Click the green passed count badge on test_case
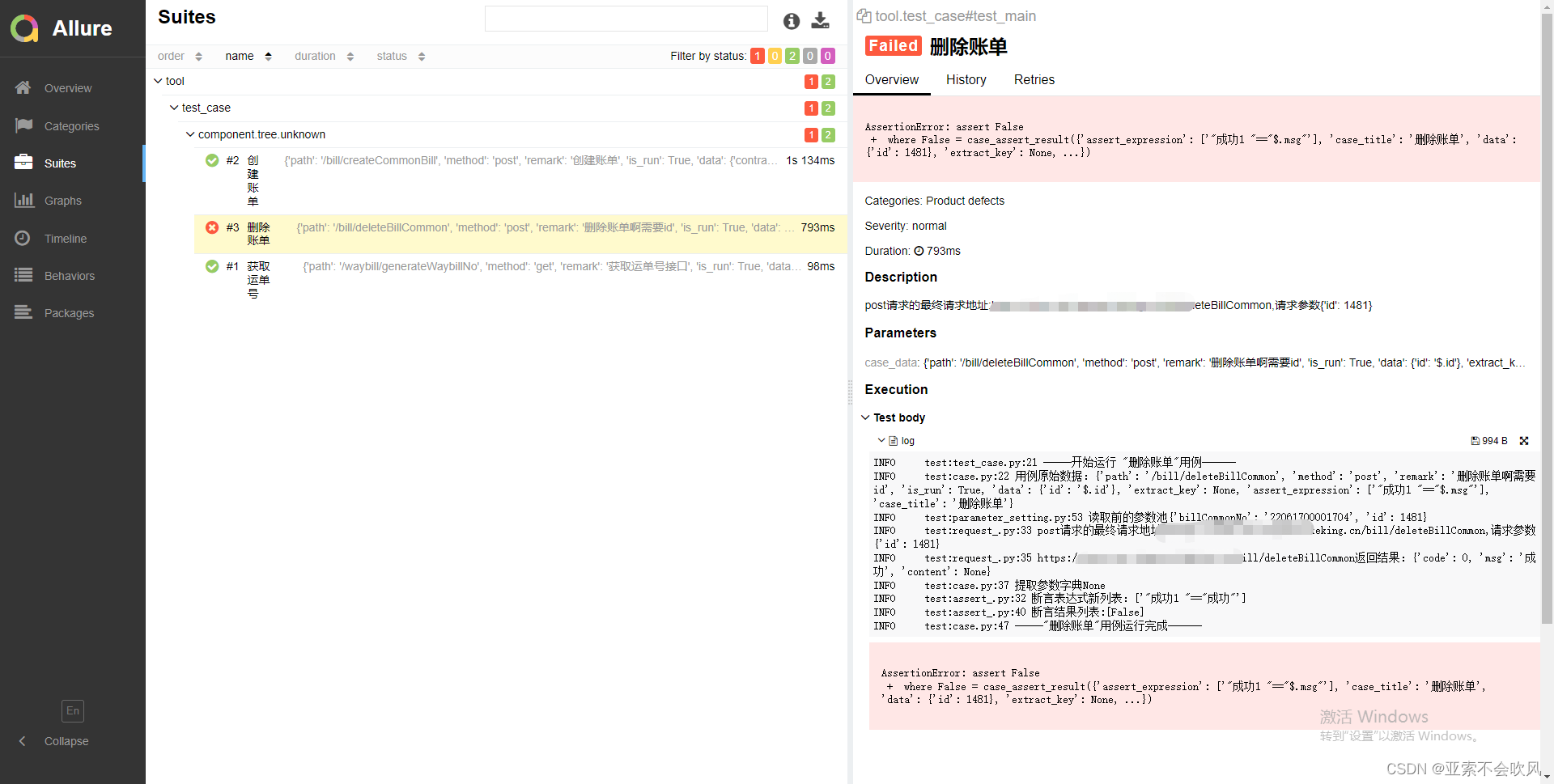The image size is (1554, 784). [x=828, y=108]
